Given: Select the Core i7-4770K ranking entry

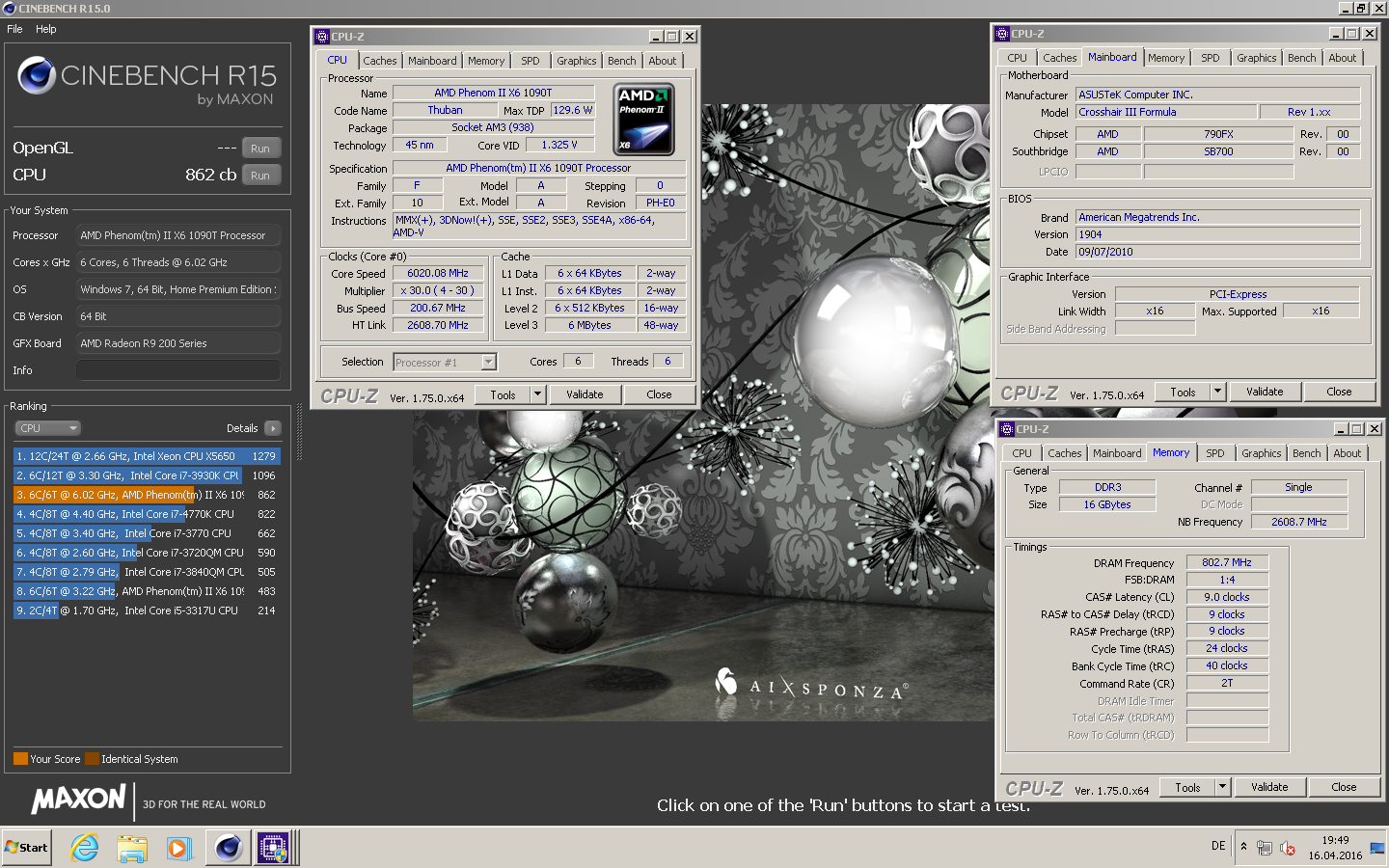Looking at the screenshot, I should click(147, 514).
